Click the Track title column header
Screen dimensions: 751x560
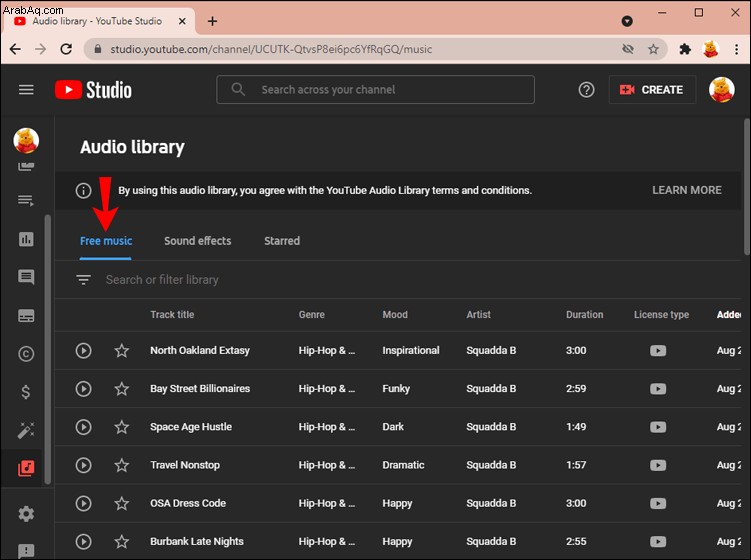click(x=172, y=315)
